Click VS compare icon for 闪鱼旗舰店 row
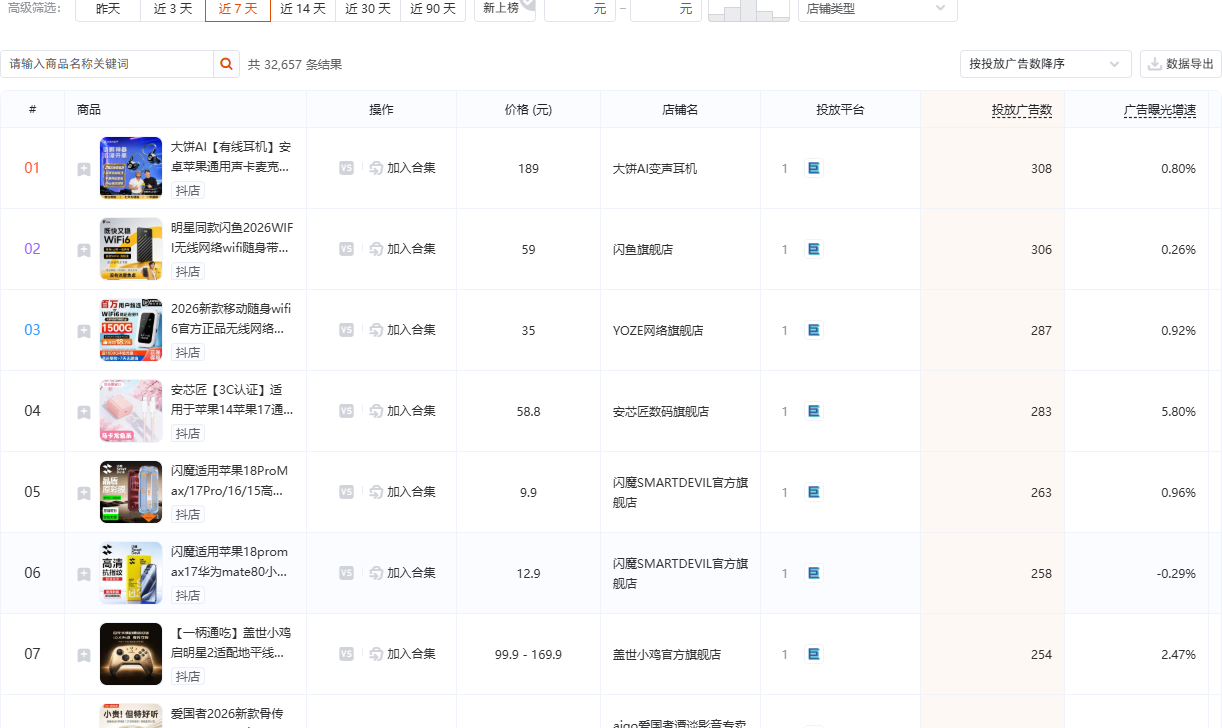The height and width of the screenshot is (728, 1222). point(346,249)
